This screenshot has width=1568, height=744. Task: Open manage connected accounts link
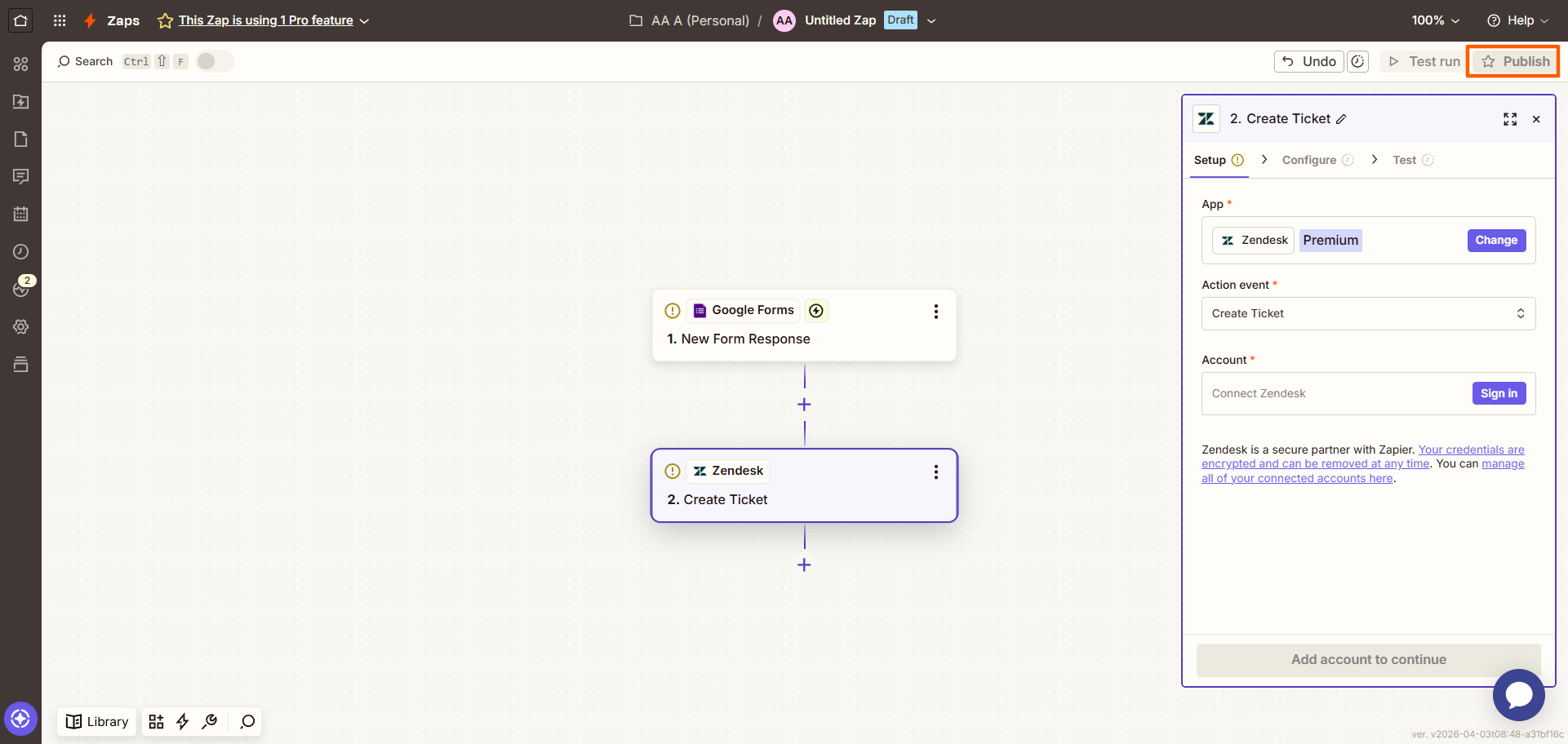pyautogui.click(x=1363, y=471)
